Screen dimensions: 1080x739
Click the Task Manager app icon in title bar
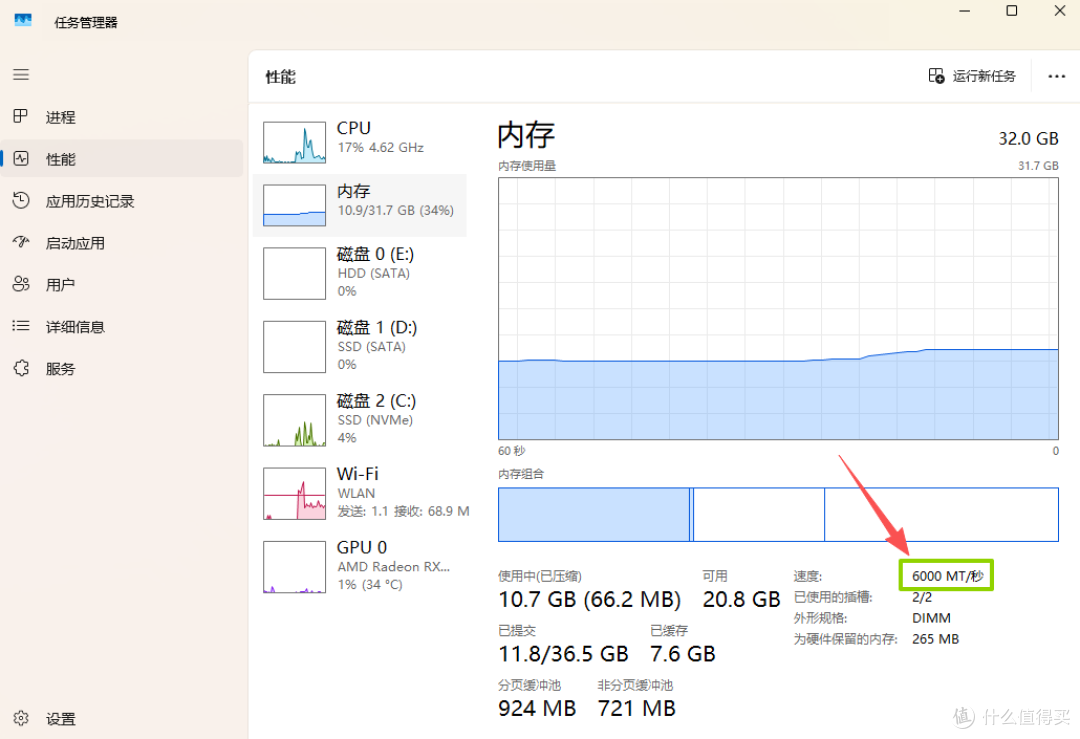click(23, 21)
